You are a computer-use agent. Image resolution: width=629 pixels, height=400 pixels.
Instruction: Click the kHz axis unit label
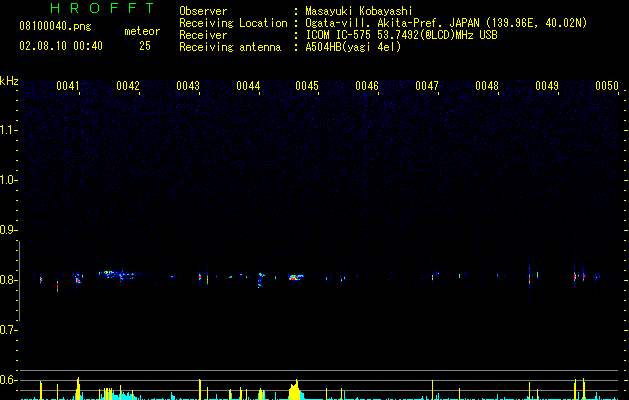(x=9, y=81)
